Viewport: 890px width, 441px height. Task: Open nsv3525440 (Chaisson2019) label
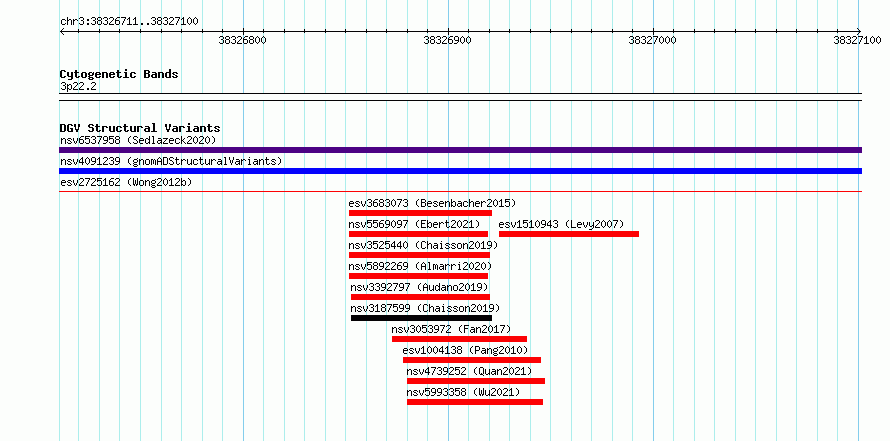(423, 245)
